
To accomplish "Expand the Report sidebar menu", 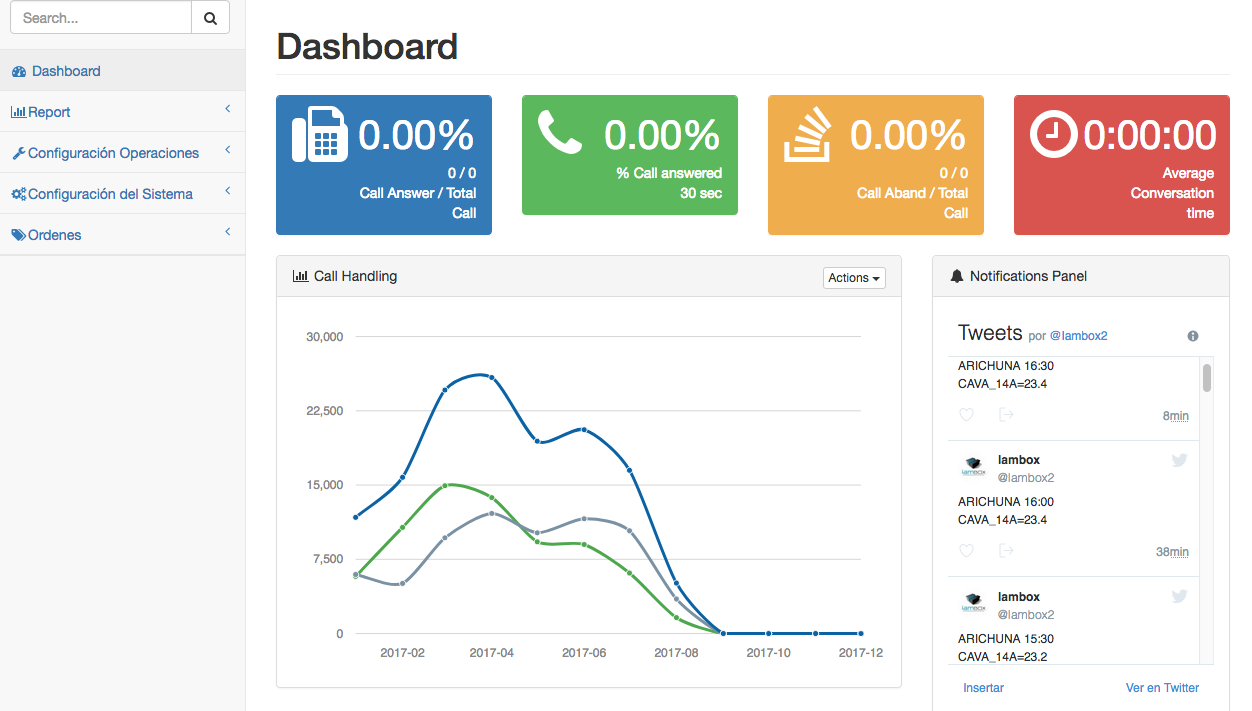I will (122, 112).
